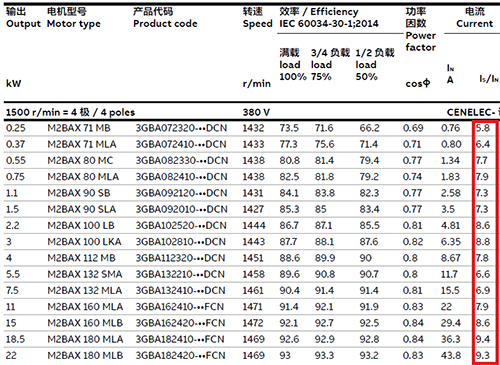
Task: Click the Motor type column header
Action: 74,18
